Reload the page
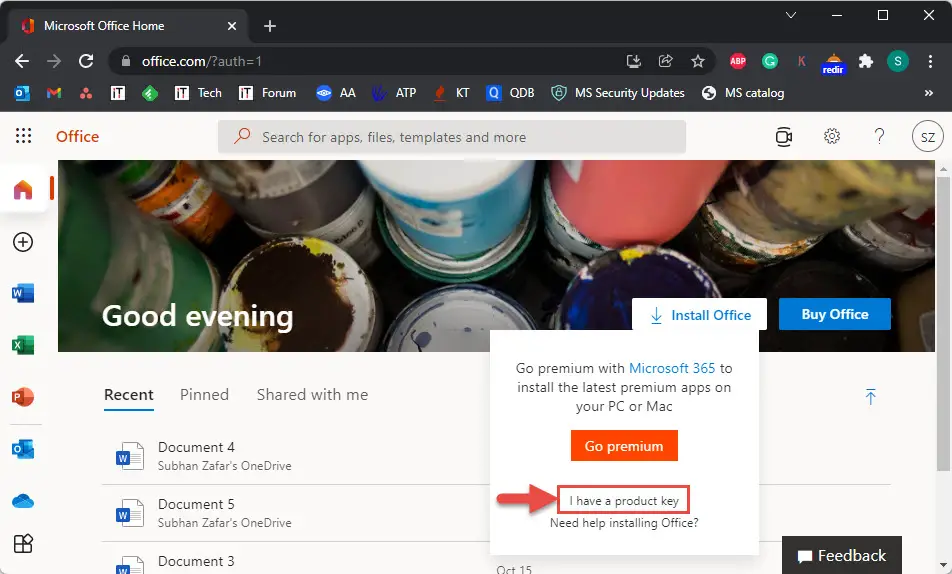952x574 pixels. [x=86, y=61]
